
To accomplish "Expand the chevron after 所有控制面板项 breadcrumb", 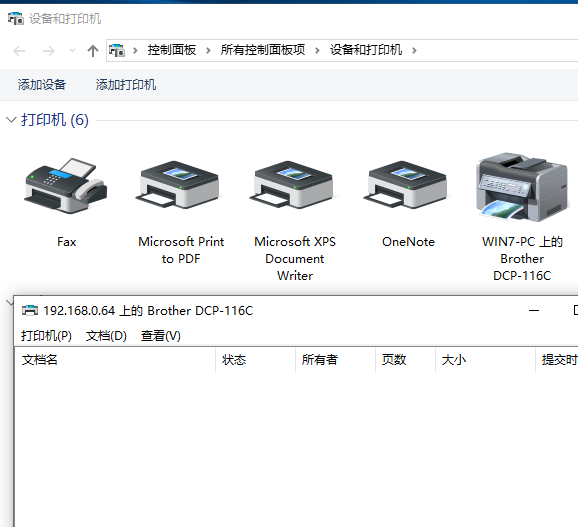I will click(x=317, y=50).
